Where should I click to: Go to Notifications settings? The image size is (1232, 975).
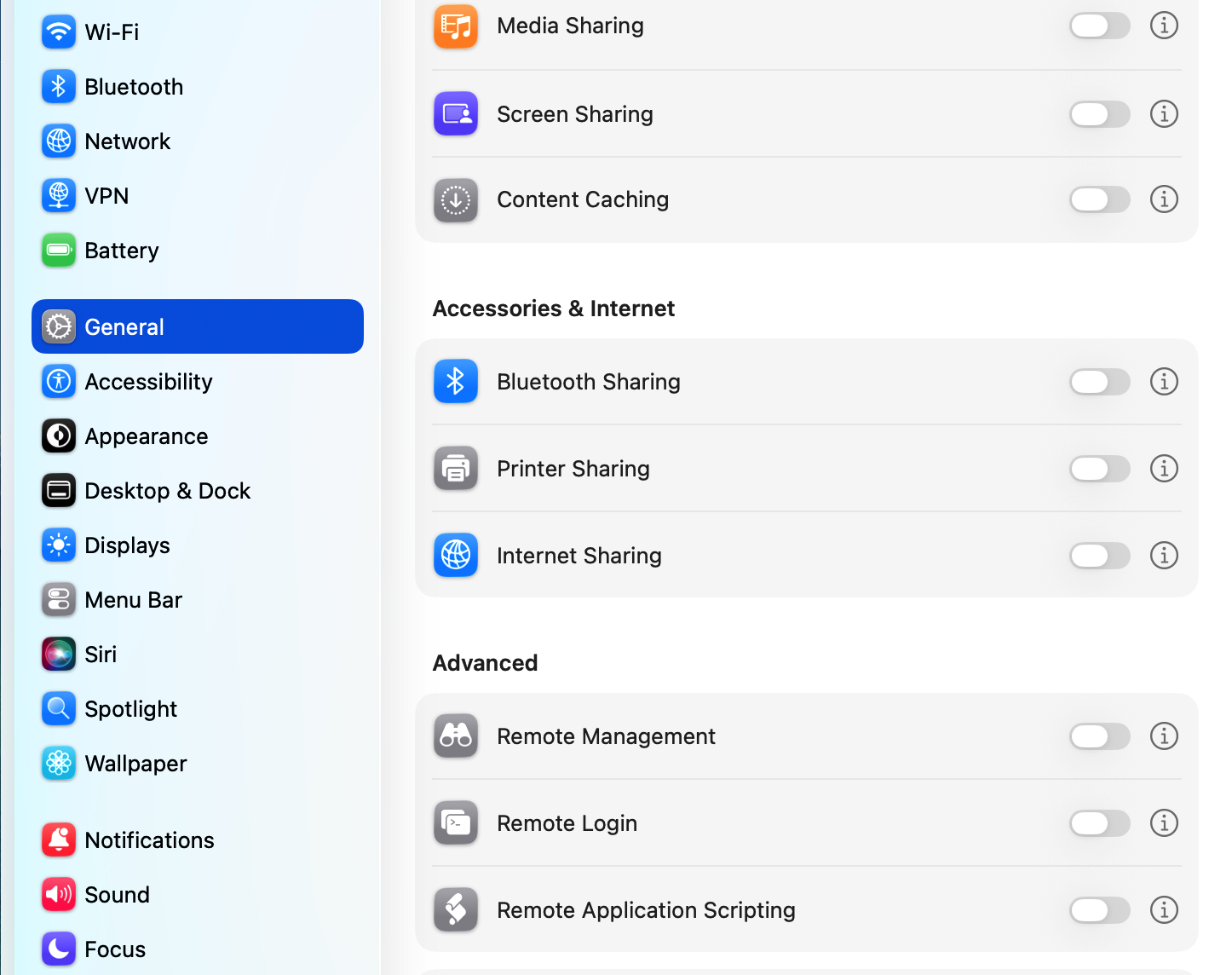click(149, 840)
